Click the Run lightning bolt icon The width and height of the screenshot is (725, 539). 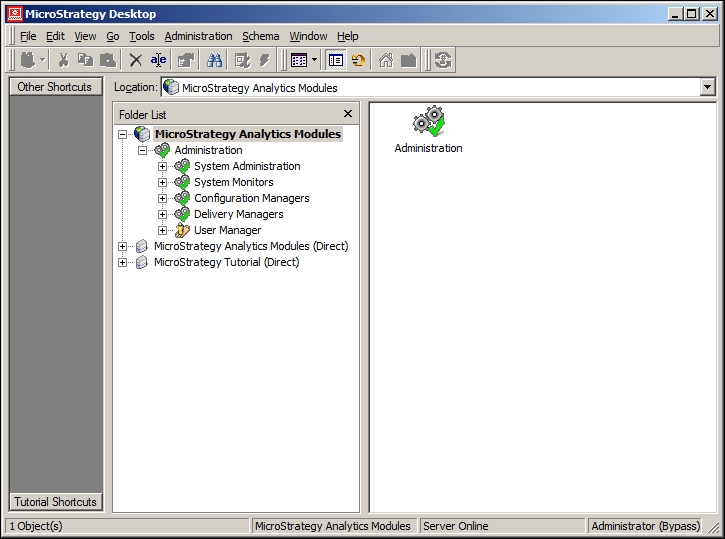click(x=264, y=60)
